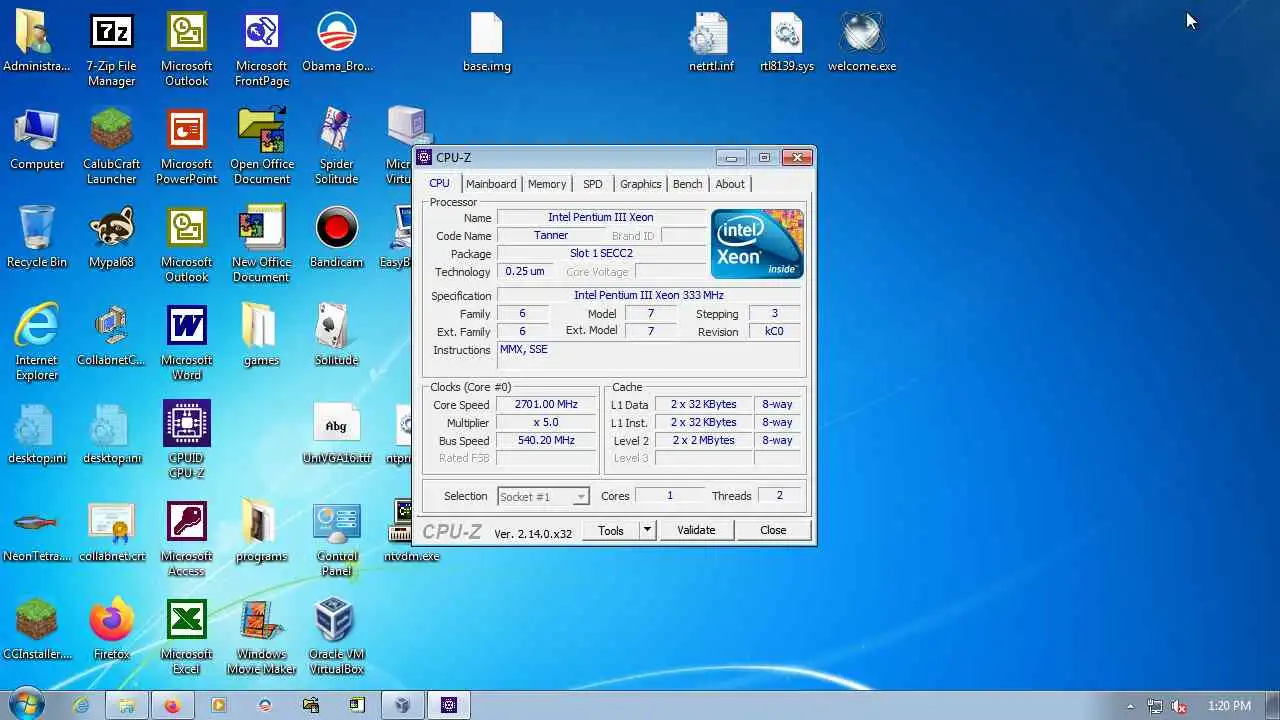
Task: Select the Administra... user folder icon
Action: pos(37,43)
